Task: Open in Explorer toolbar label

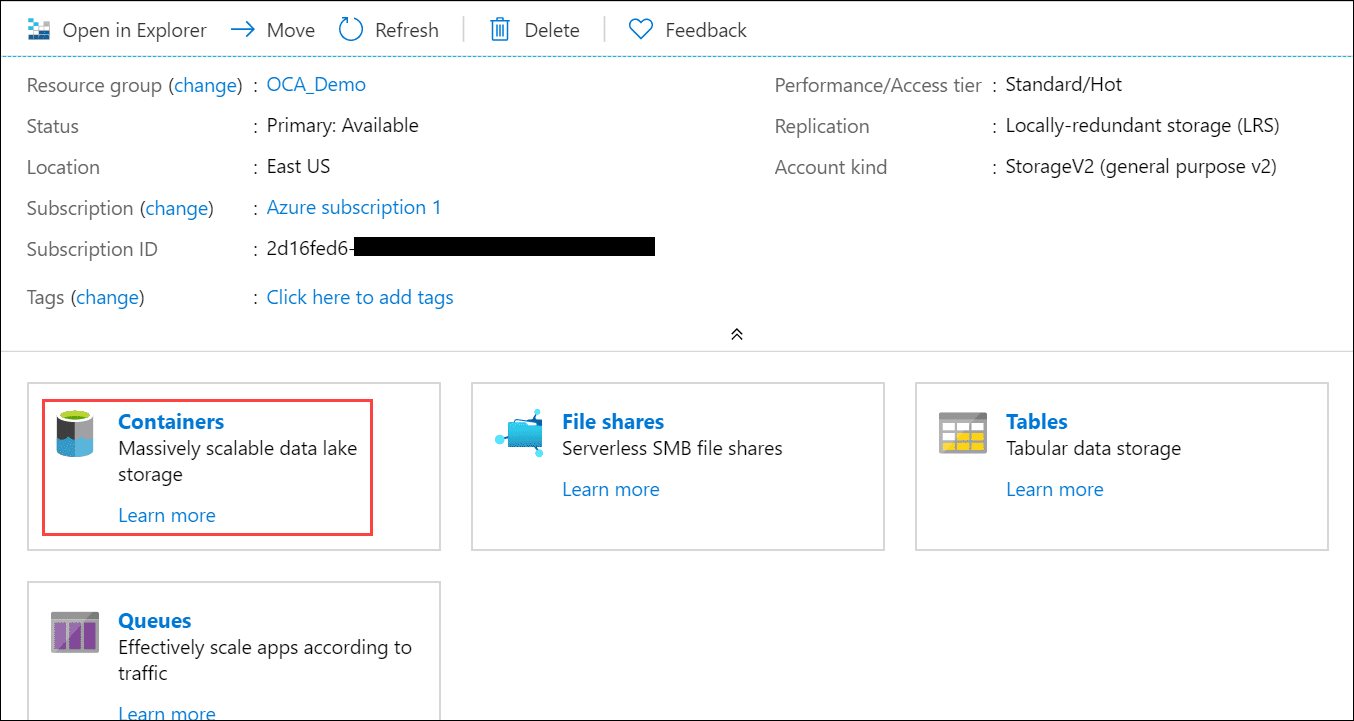Action: point(135,31)
